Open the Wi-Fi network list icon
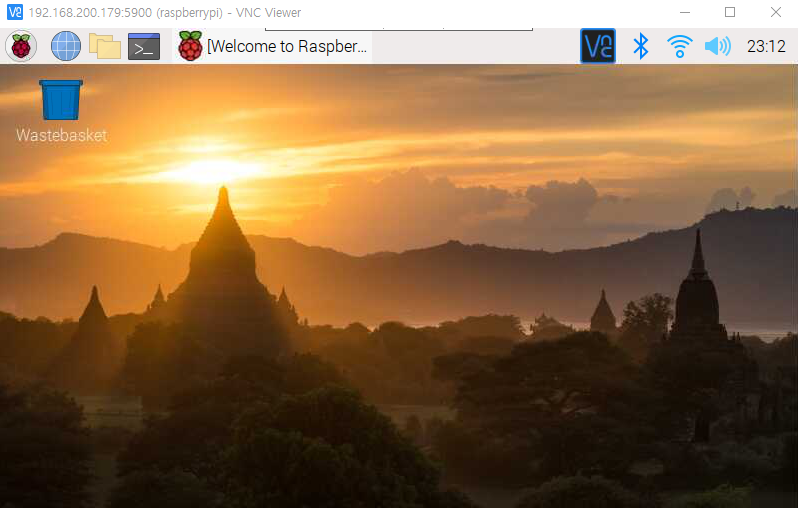This screenshot has height=508, width=798. [679, 46]
